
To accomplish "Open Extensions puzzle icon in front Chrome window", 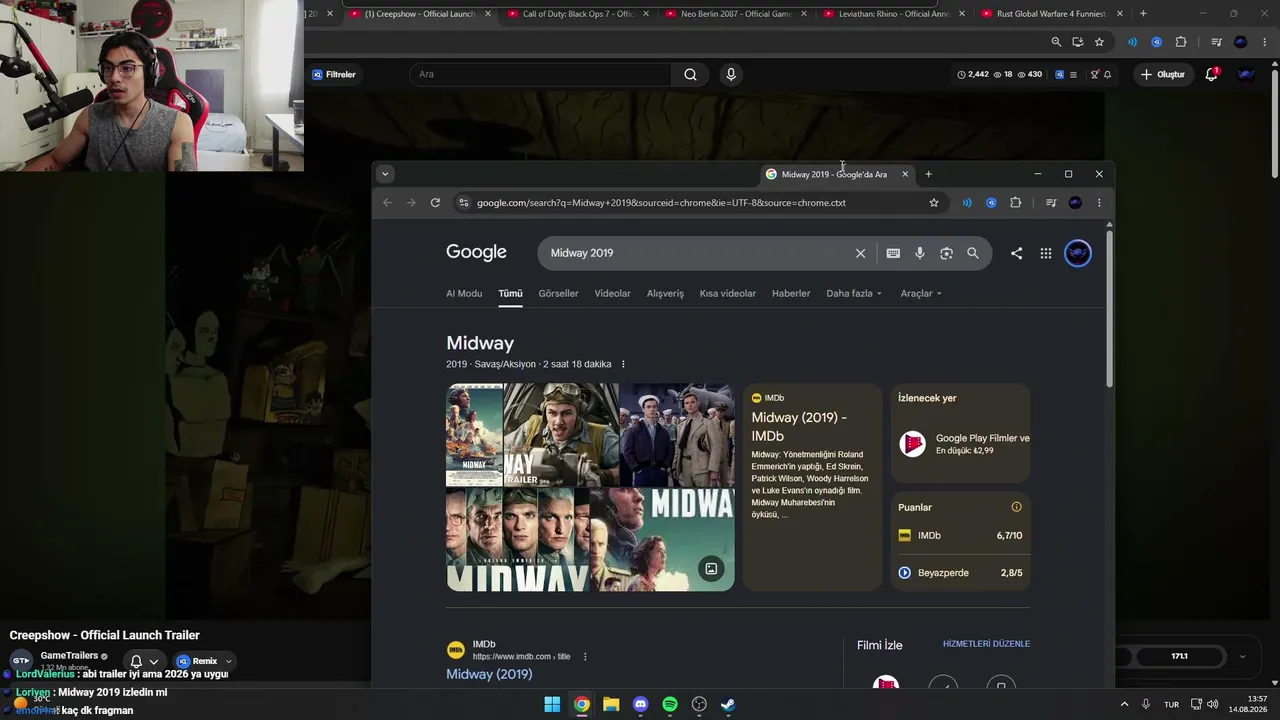I will [x=1016, y=202].
